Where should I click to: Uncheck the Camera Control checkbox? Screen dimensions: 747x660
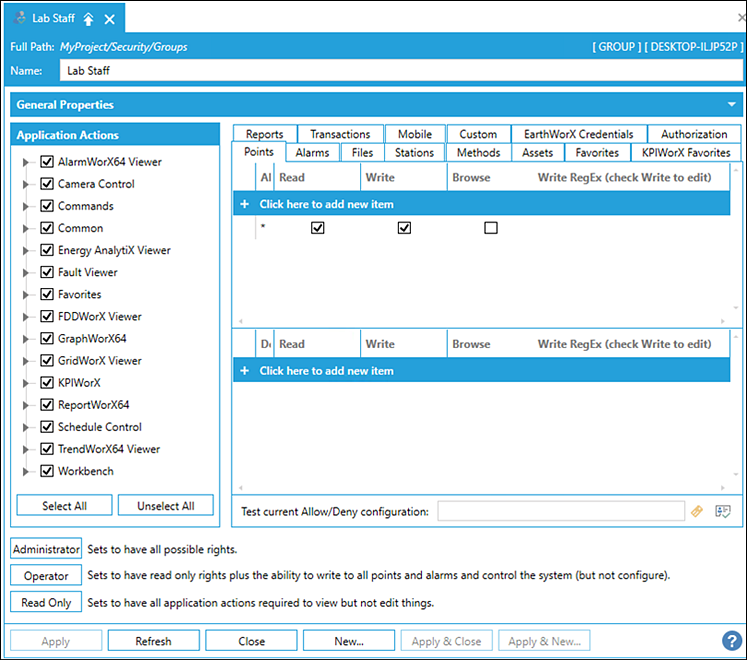(47, 184)
